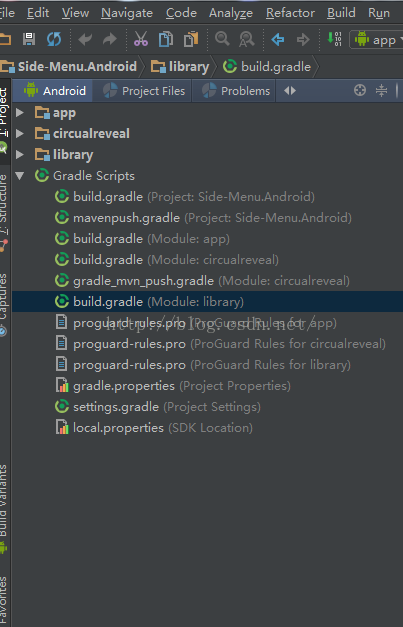Open the Refactor menu
The height and width of the screenshot is (627, 403).
[x=290, y=13]
